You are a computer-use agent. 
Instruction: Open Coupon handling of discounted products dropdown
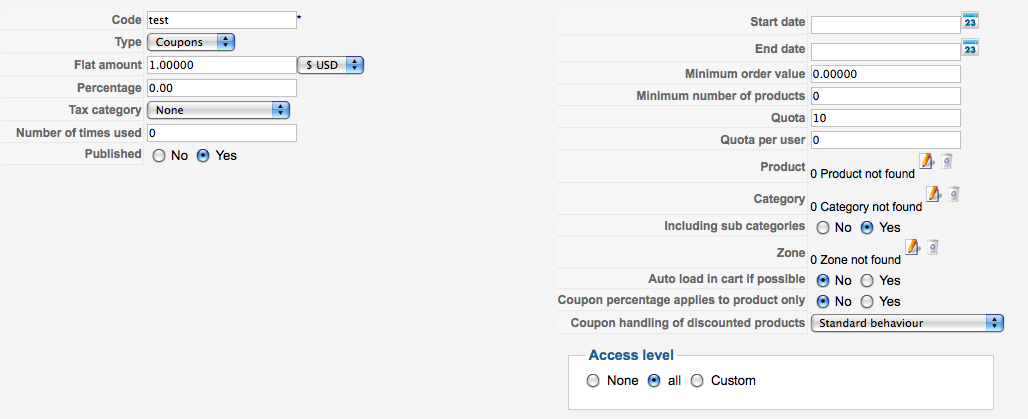[906, 323]
